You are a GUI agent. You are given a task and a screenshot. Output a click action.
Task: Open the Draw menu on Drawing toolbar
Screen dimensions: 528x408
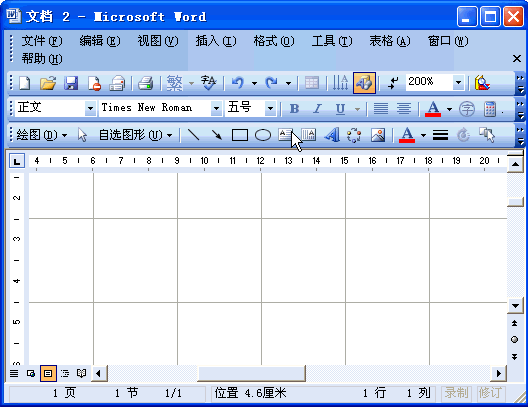[x=41, y=135]
